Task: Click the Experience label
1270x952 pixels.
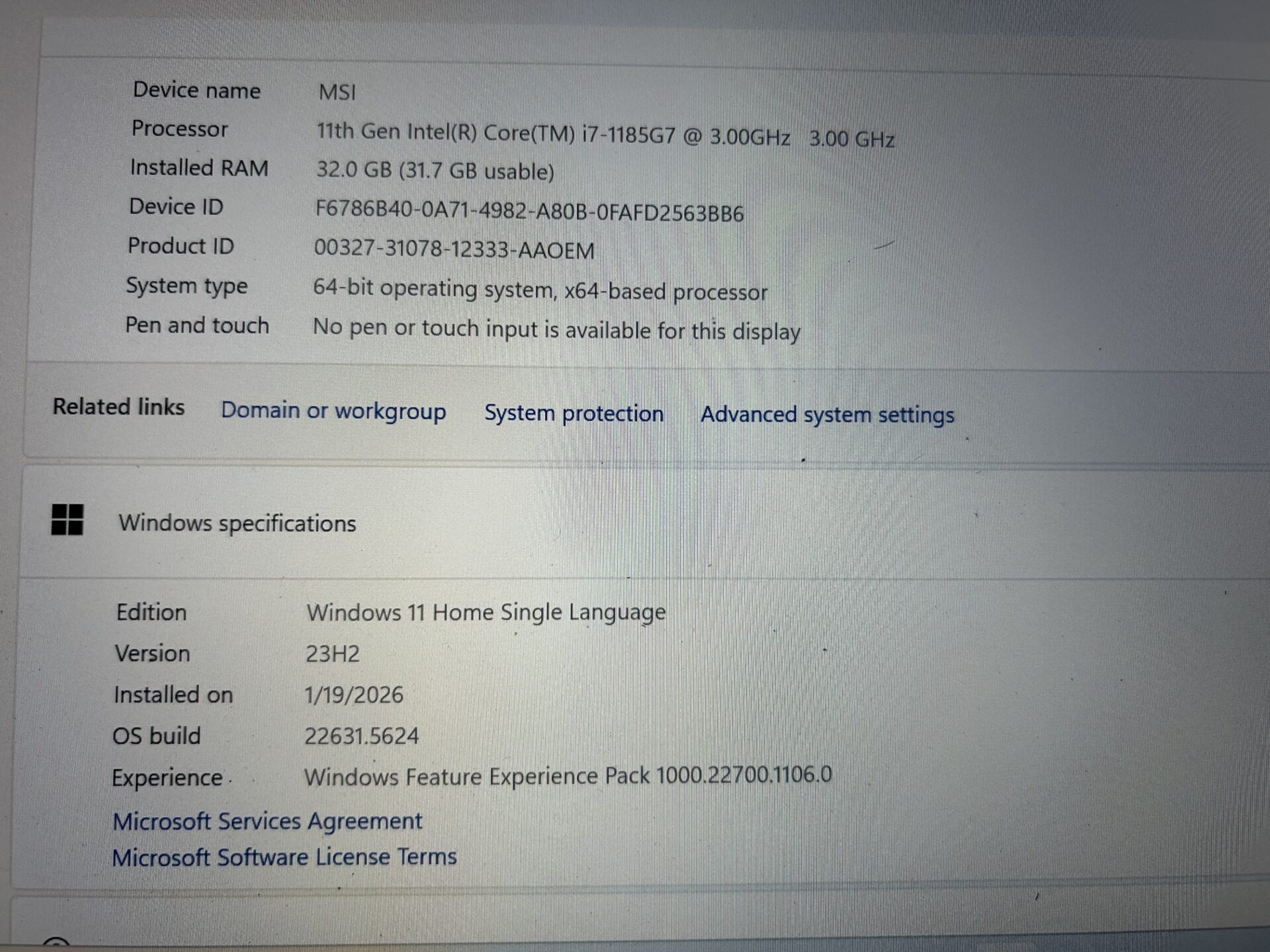Action: 167,778
